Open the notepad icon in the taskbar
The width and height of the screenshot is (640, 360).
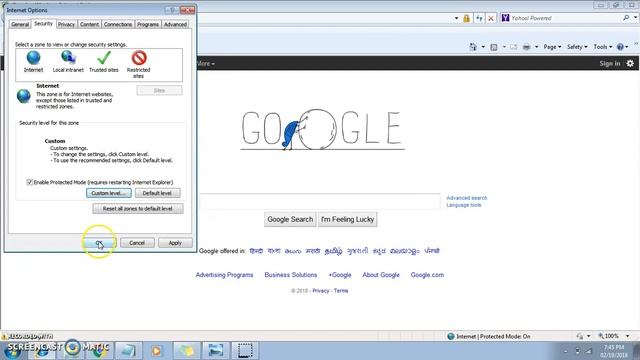click(128, 350)
